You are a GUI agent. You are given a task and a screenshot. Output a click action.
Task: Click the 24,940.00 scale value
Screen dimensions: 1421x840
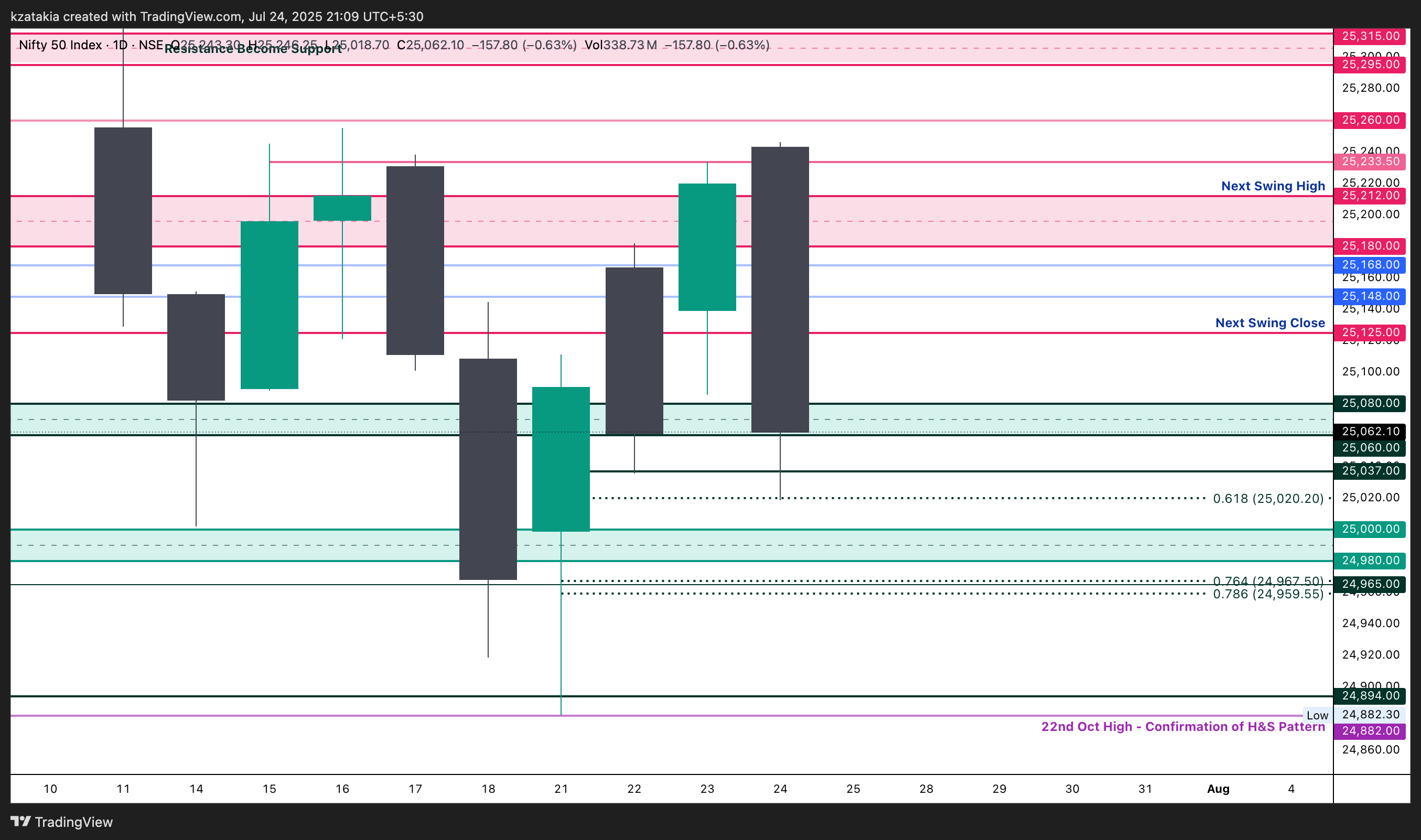click(x=1370, y=623)
